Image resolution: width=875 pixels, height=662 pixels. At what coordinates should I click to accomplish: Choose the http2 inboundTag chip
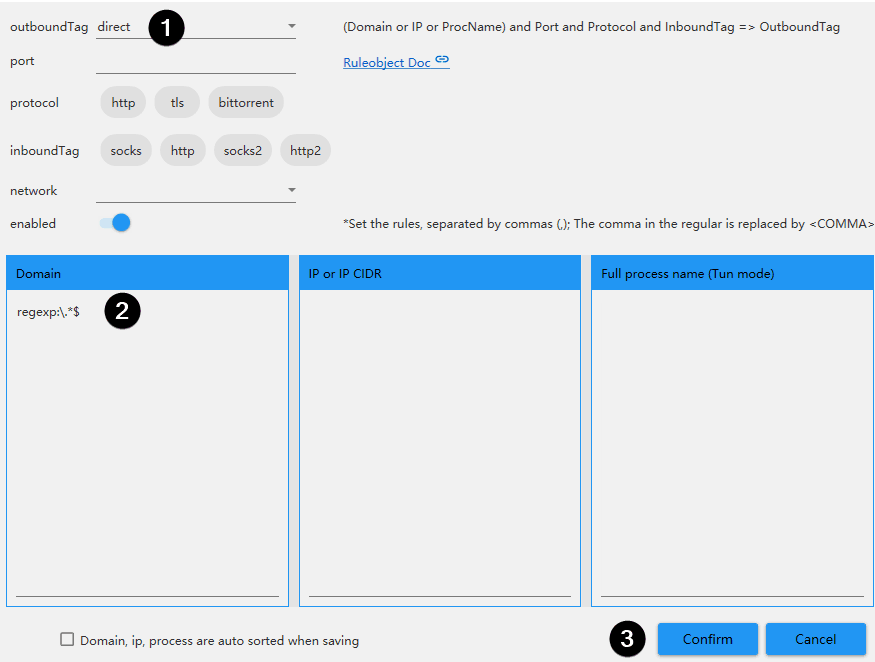305,151
